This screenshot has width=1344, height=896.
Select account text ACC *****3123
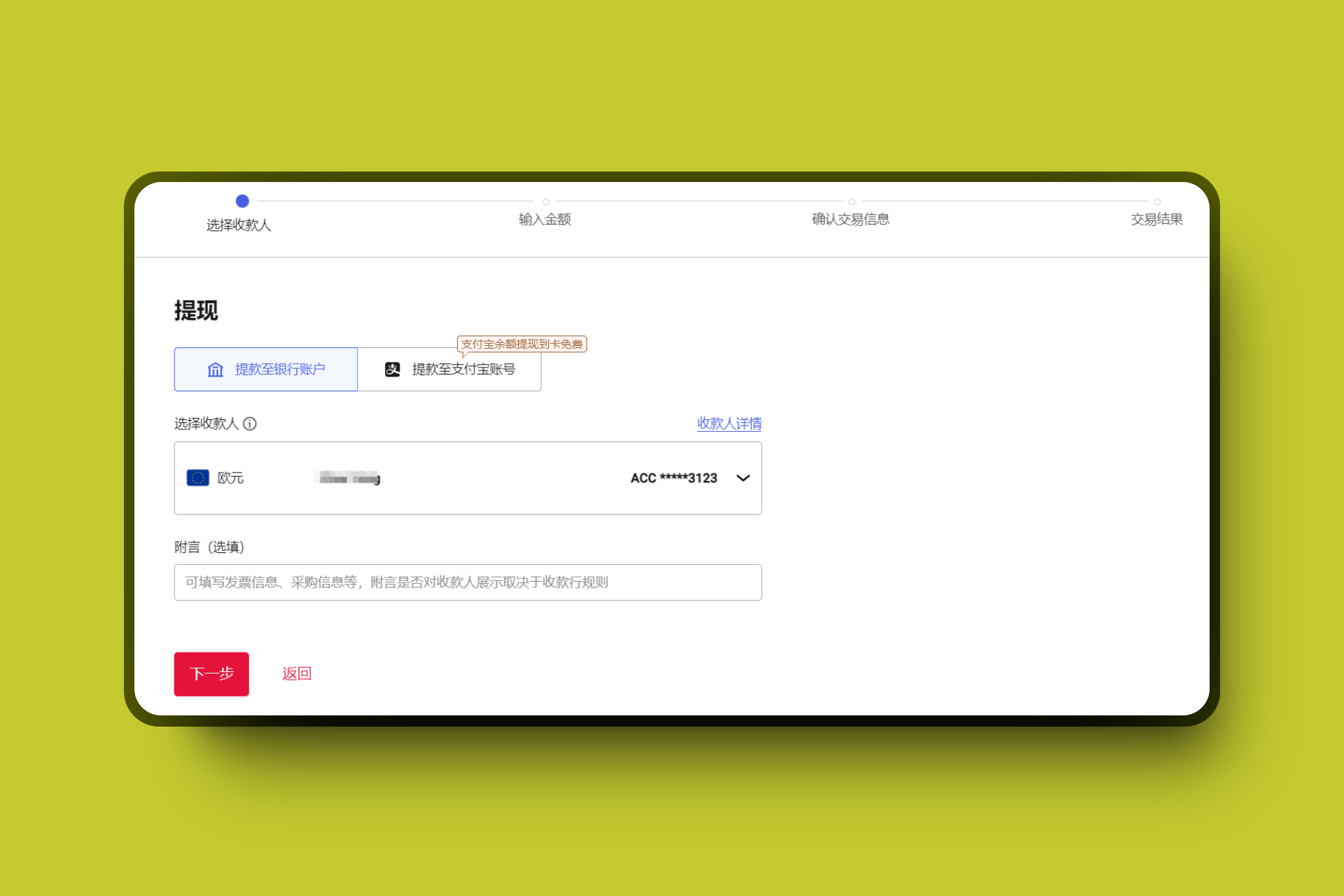[x=673, y=478]
